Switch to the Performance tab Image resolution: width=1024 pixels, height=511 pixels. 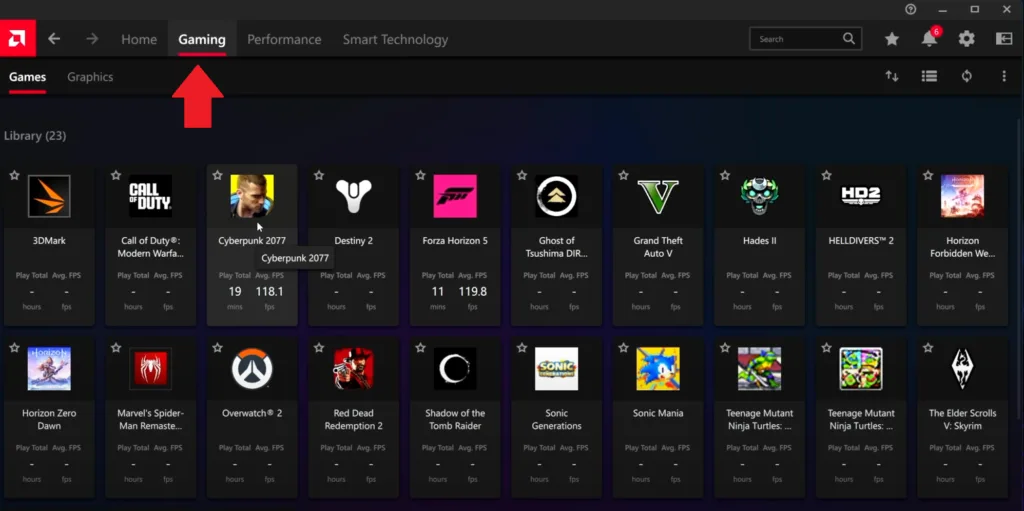click(284, 39)
